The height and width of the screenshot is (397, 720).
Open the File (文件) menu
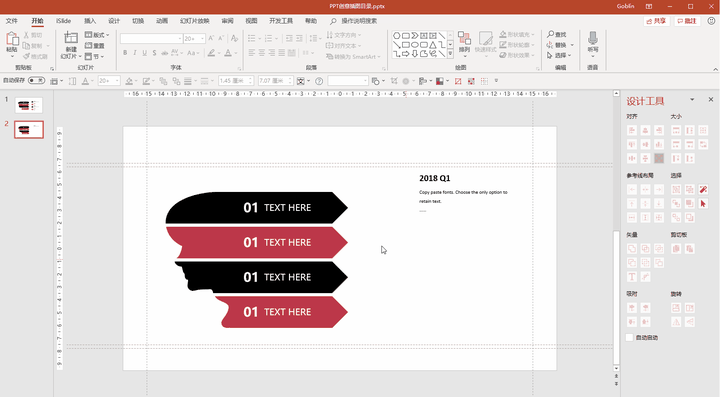(11, 21)
